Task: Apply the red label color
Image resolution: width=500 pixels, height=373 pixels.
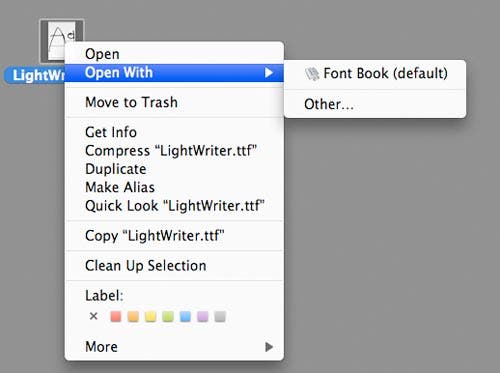Action: coord(116,316)
